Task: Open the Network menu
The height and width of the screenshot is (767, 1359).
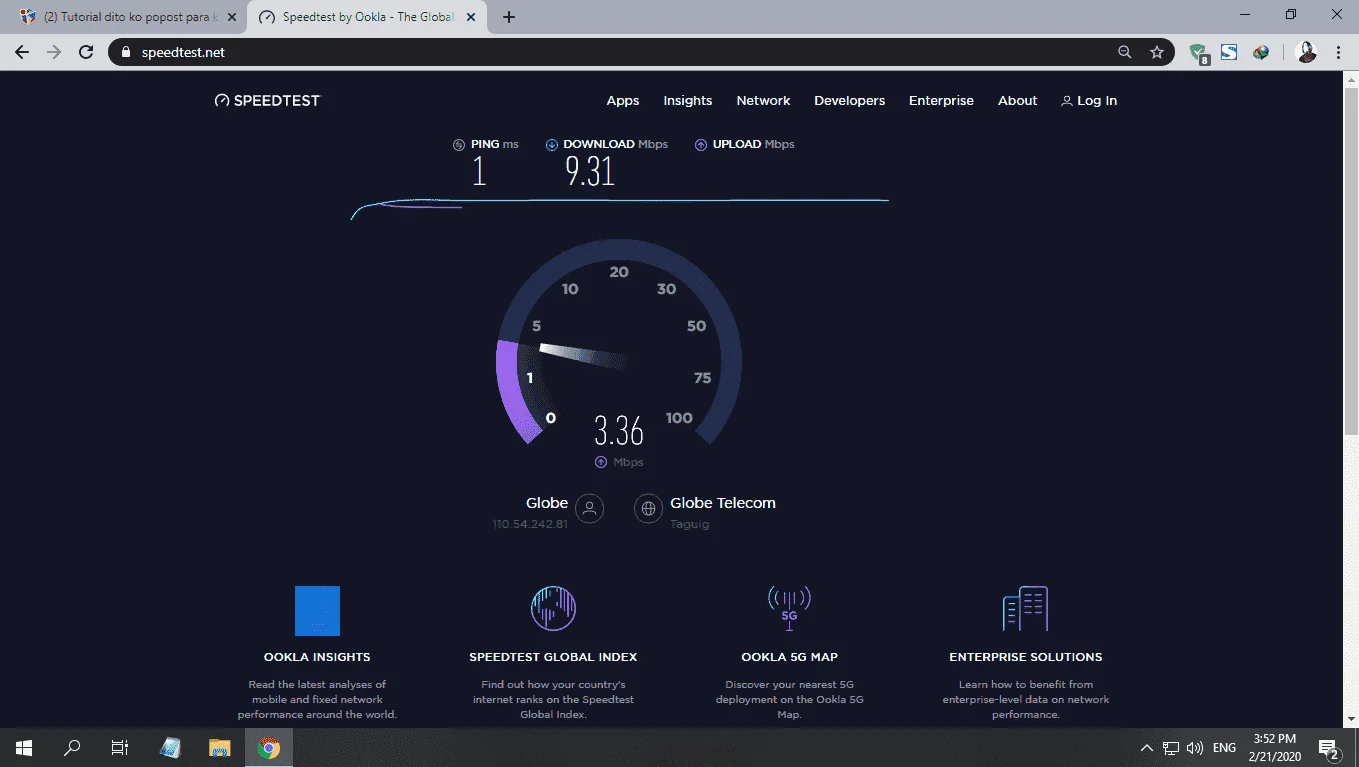Action: (x=763, y=101)
